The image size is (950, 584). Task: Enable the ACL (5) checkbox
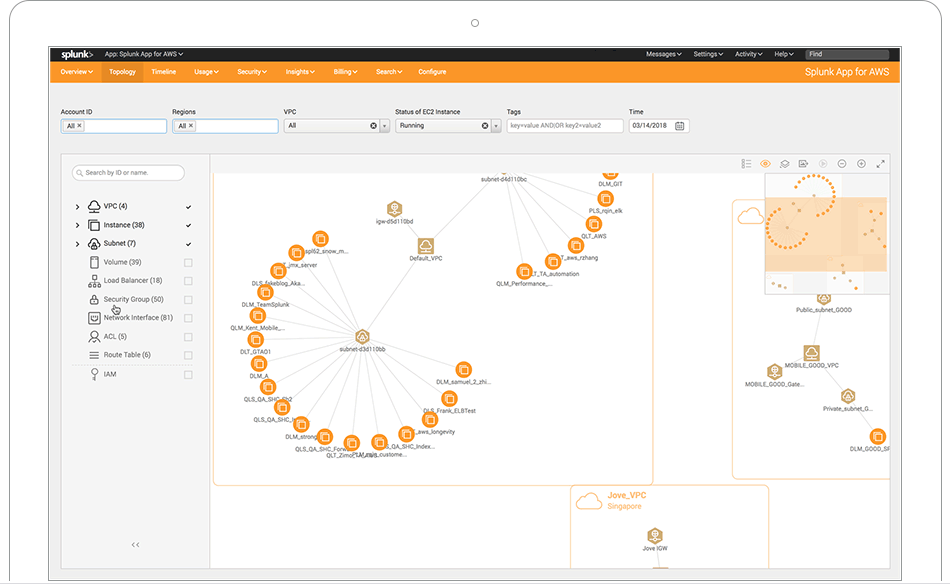pos(188,337)
